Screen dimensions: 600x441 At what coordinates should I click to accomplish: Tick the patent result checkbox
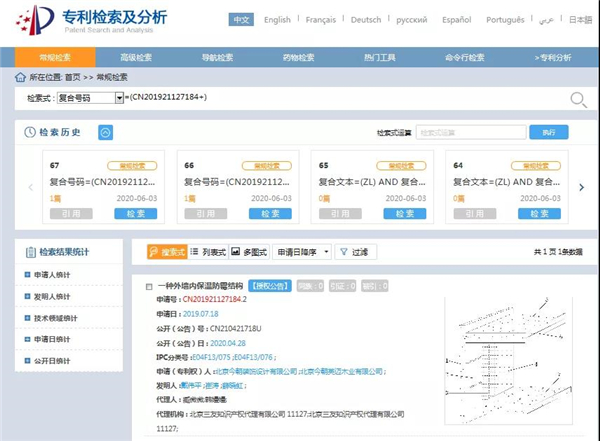point(149,286)
